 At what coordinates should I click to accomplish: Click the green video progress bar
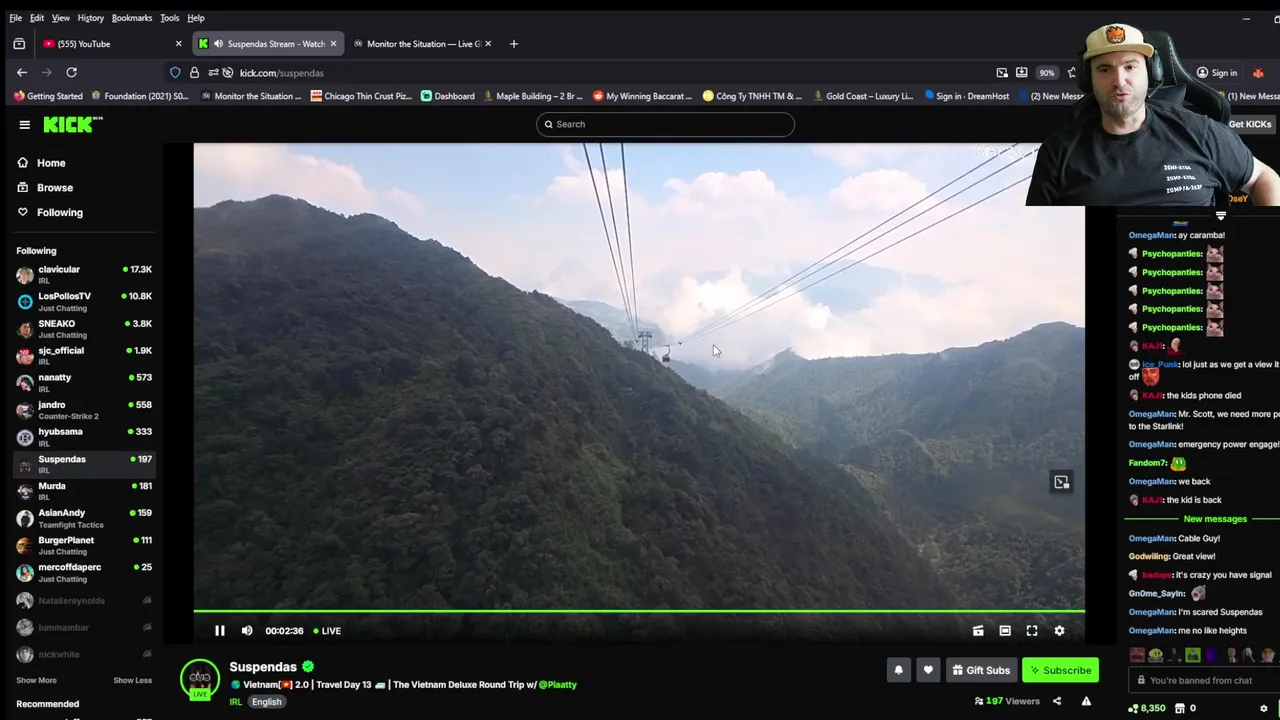coord(639,610)
